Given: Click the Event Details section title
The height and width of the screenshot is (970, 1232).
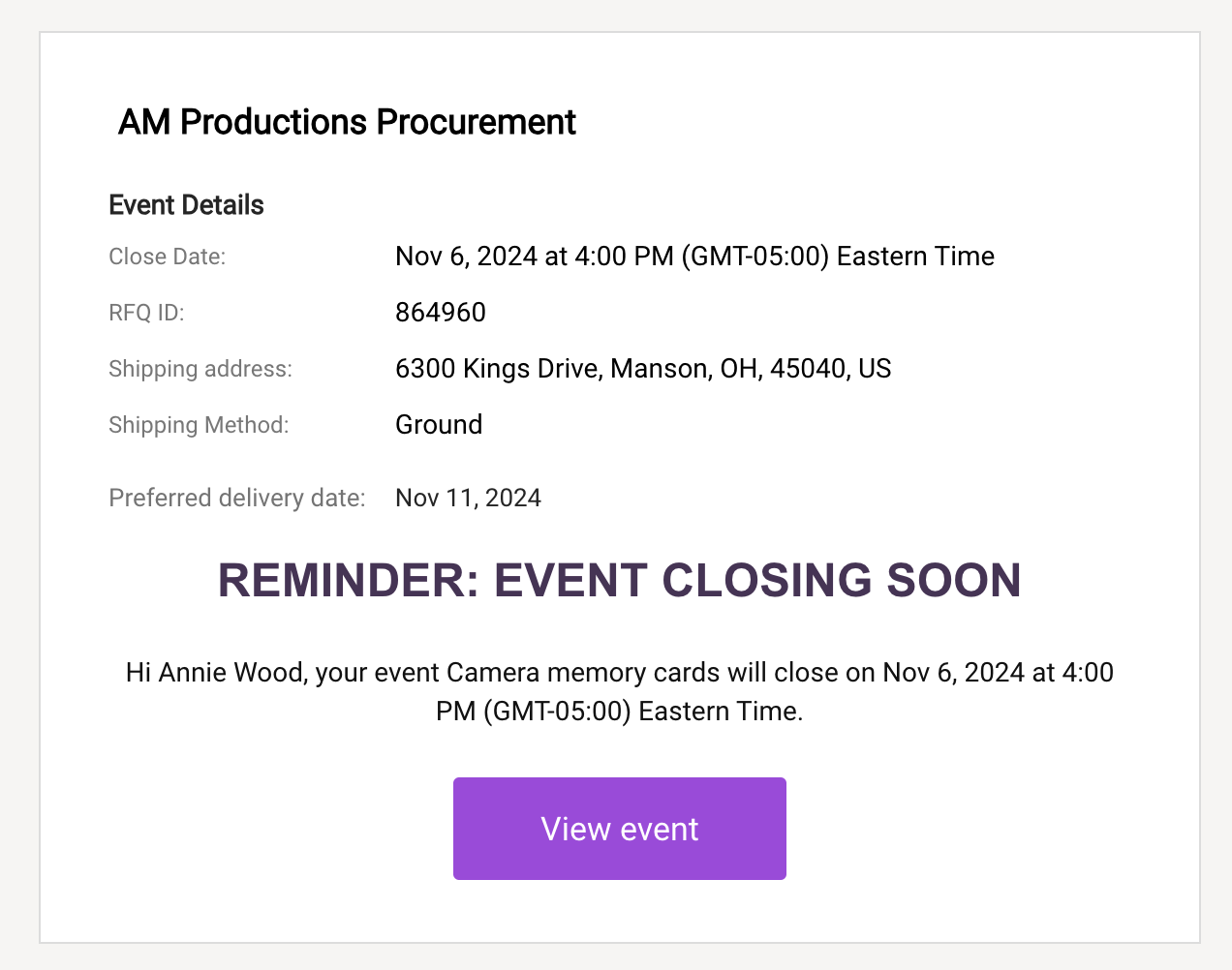Looking at the screenshot, I should pos(186,205).
